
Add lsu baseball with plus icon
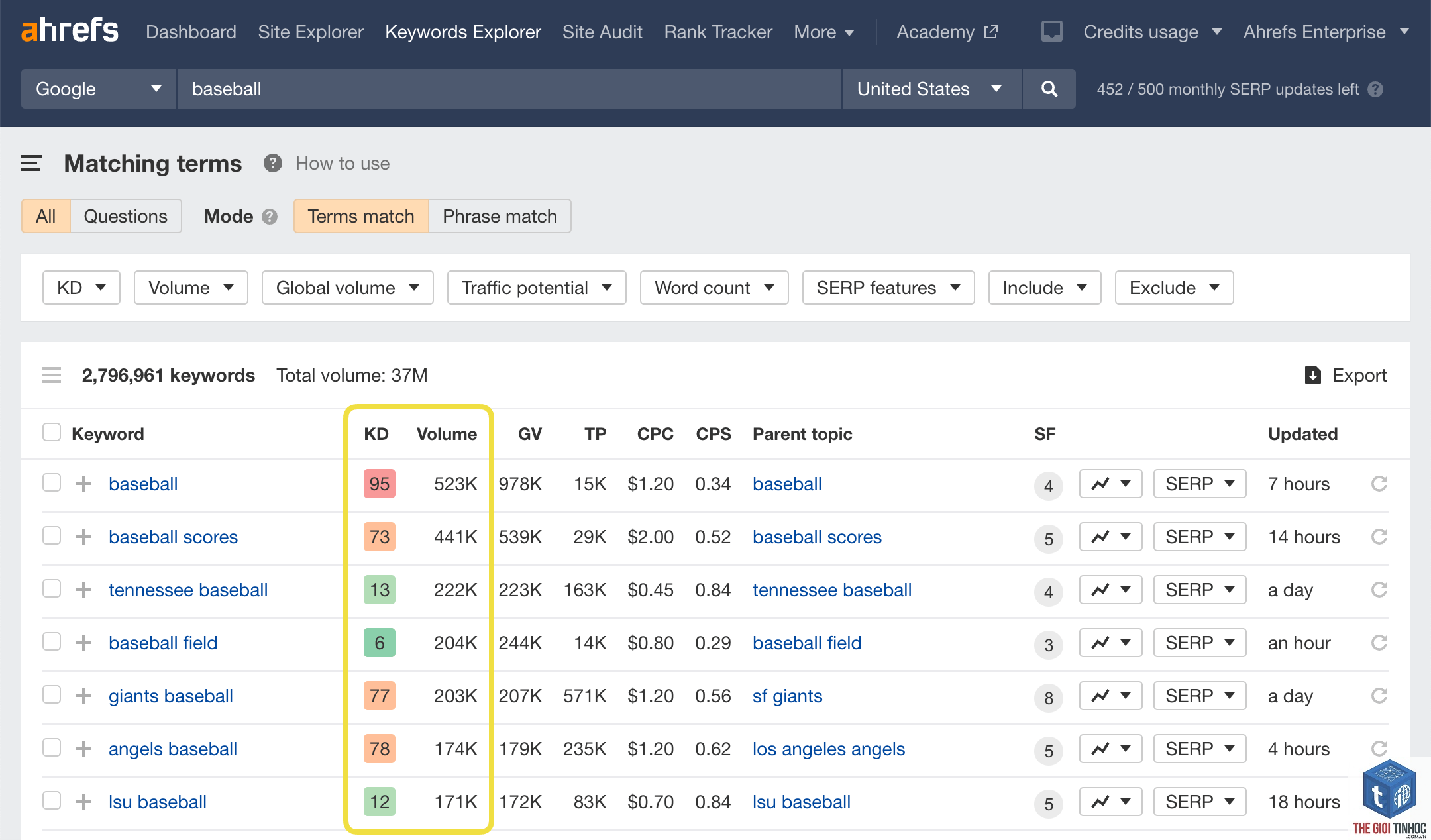pyautogui.click(x=83, y=802)
